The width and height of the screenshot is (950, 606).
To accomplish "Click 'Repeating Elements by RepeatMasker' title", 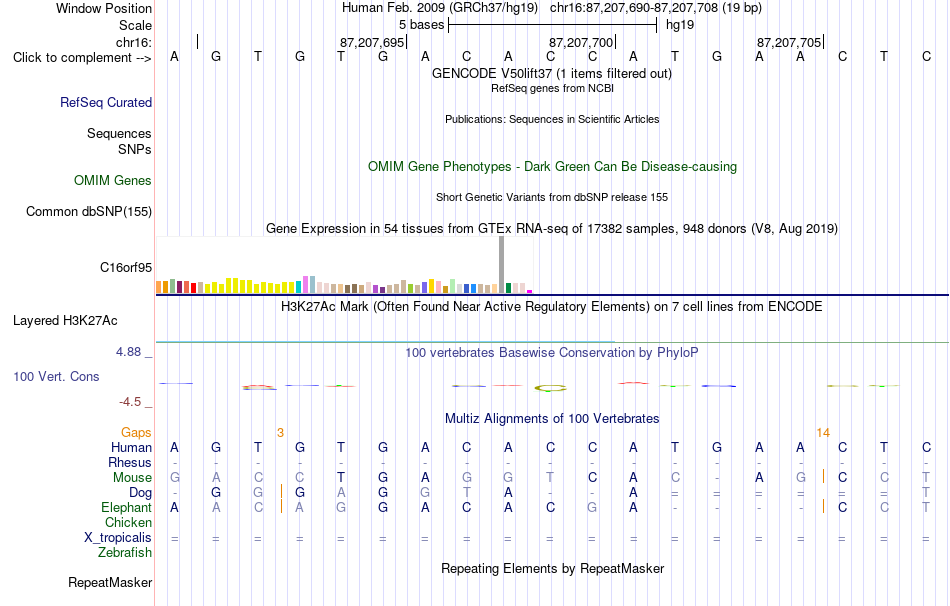I will tap(553, 568).
